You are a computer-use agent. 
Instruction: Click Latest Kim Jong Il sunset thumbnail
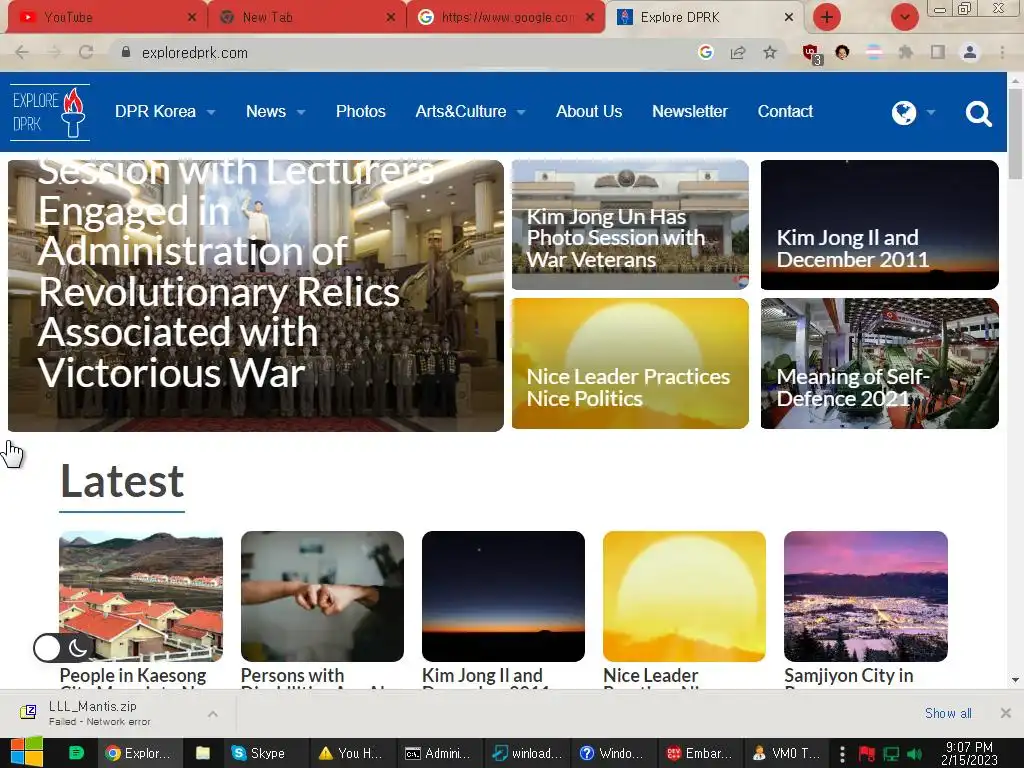point(504,596)
